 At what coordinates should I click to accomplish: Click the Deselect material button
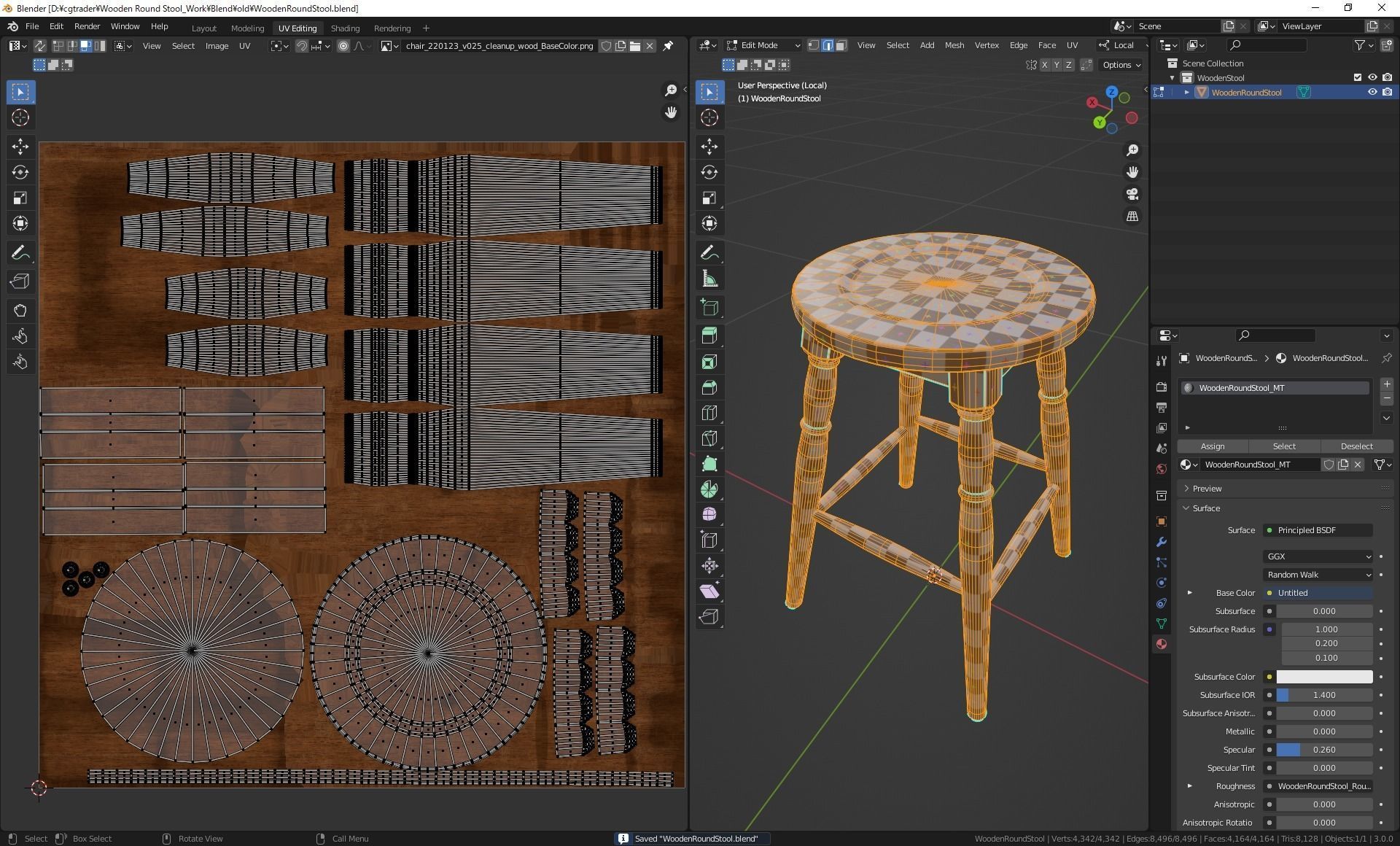point(1356,446)
